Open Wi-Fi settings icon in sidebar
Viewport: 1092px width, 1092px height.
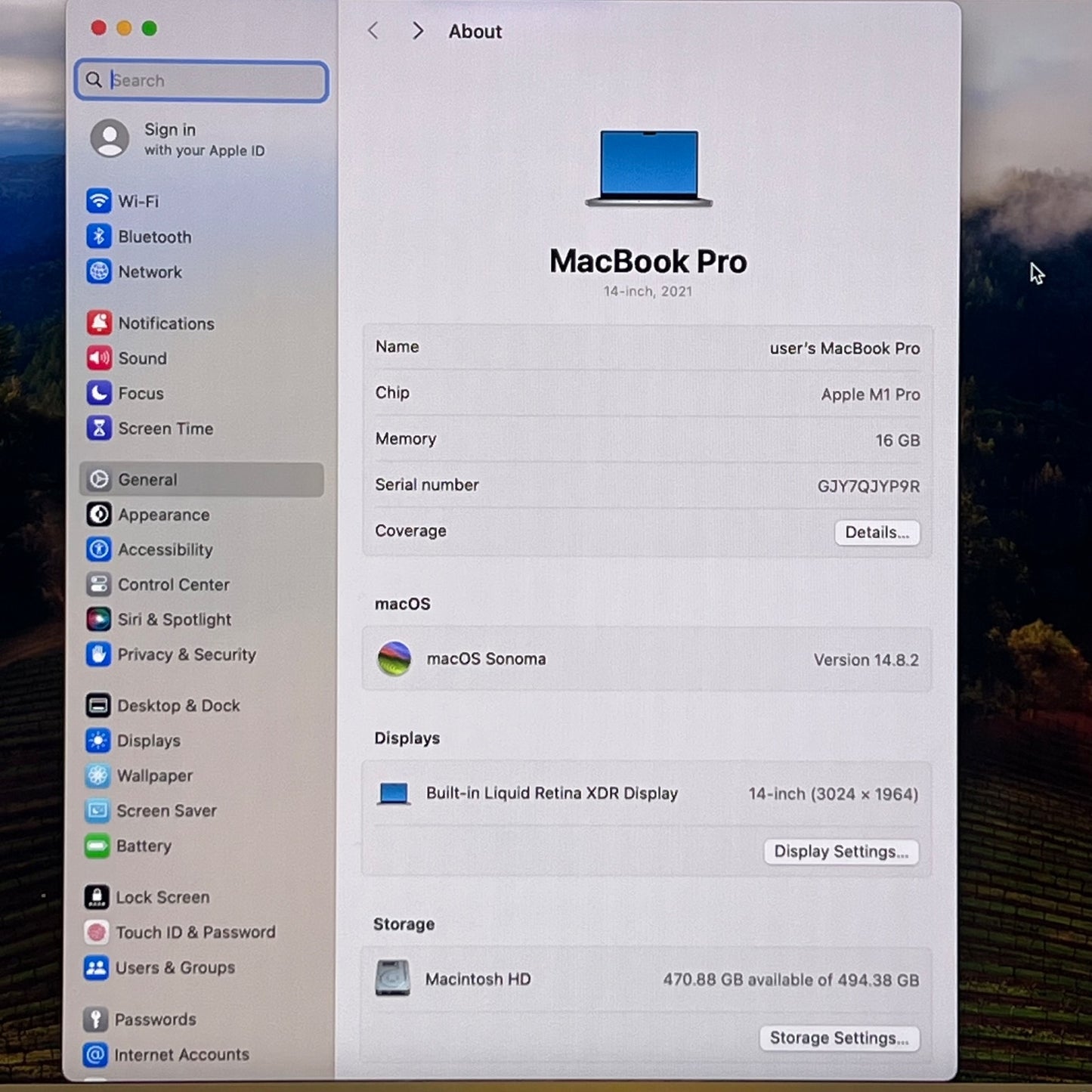[x=99, y=201]
